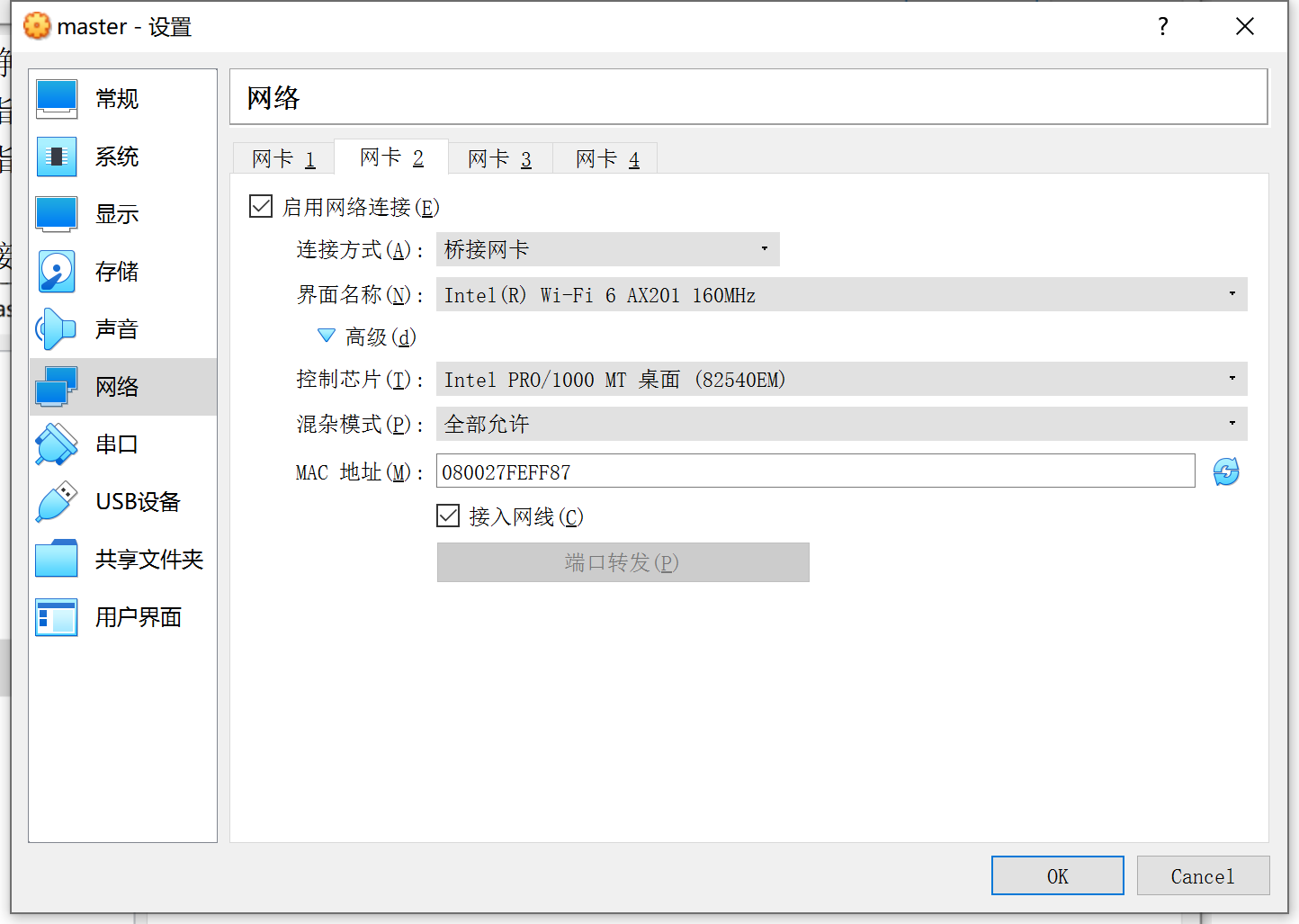
Task: Click the master settings window app icon
Action: (37, 26)
